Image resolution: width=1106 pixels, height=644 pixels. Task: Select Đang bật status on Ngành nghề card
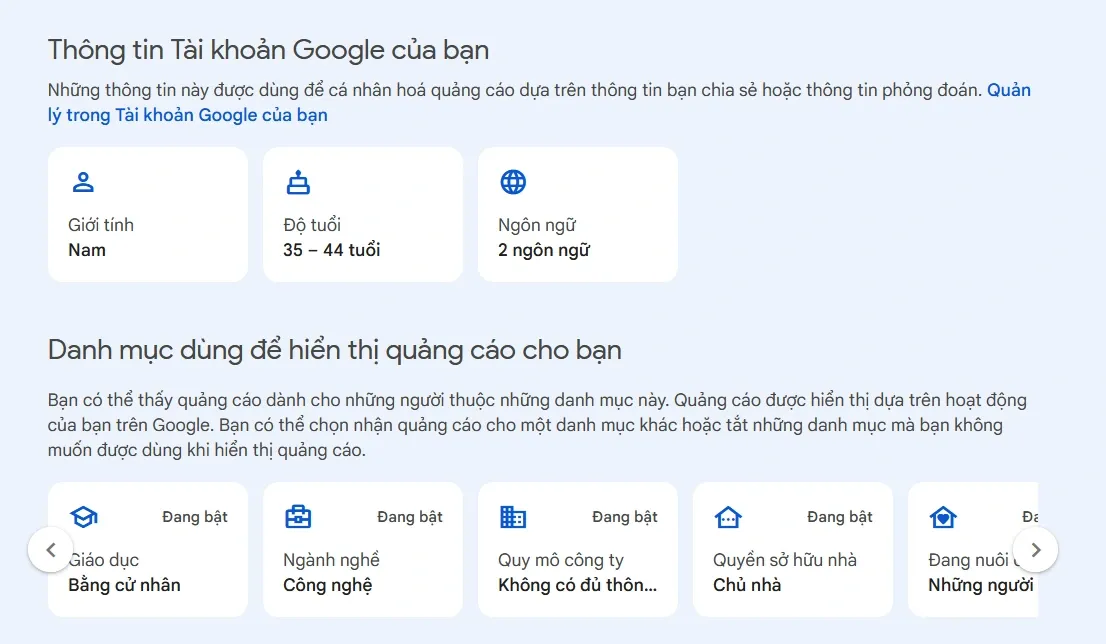(410, 517)
